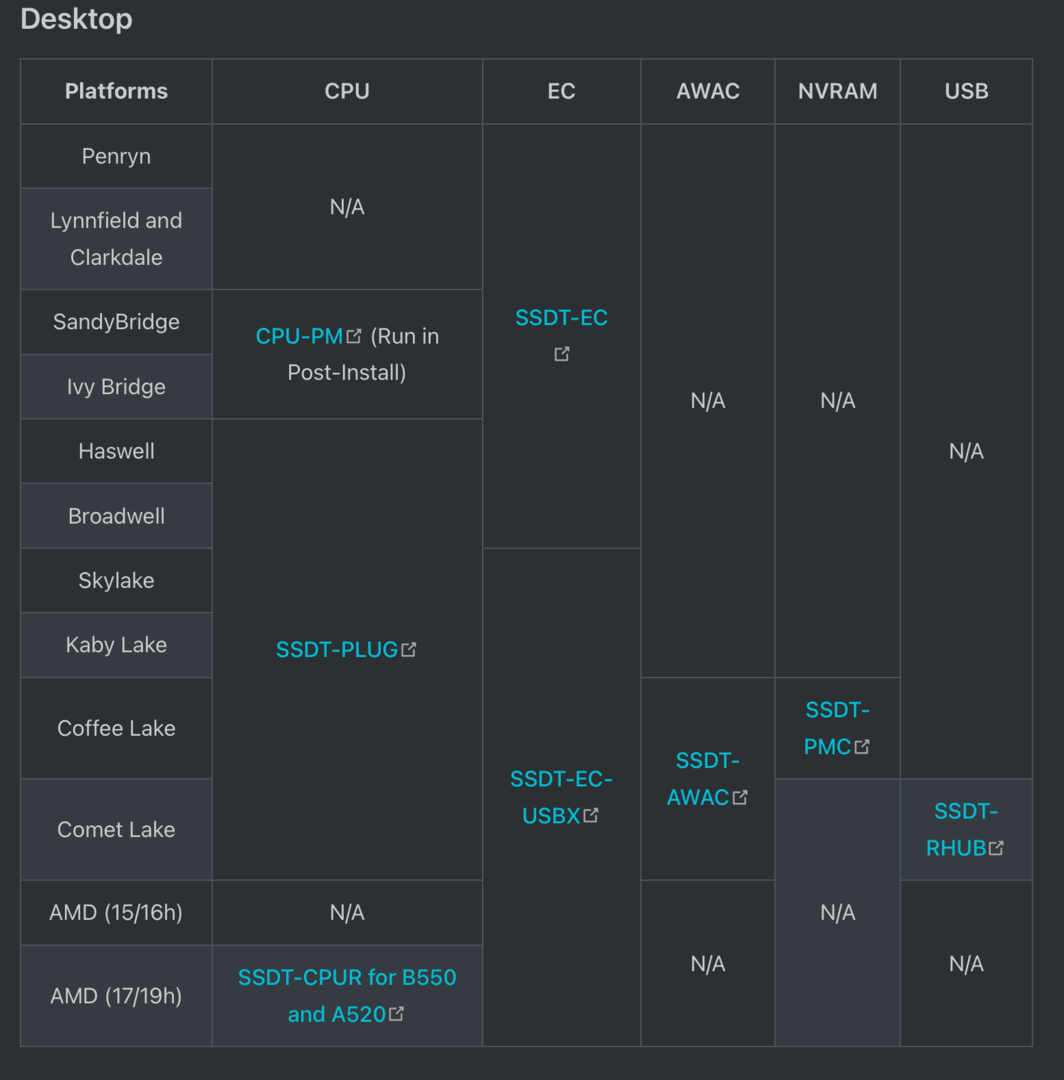Click external-link icon beside SSDT-PLUG
Viewport: 1064px width, 1080px height.
[408, 650]
